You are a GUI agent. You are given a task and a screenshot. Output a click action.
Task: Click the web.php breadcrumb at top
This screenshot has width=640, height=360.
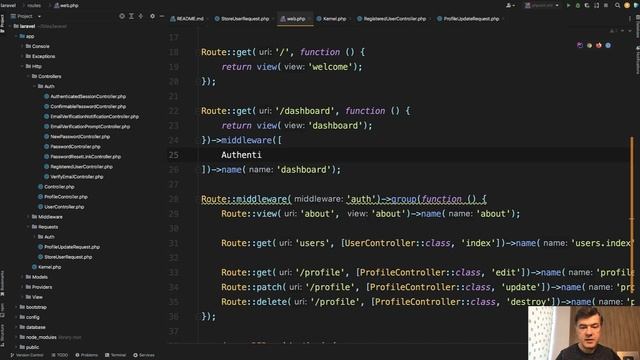pyautogui.click(x=66, y=5)
